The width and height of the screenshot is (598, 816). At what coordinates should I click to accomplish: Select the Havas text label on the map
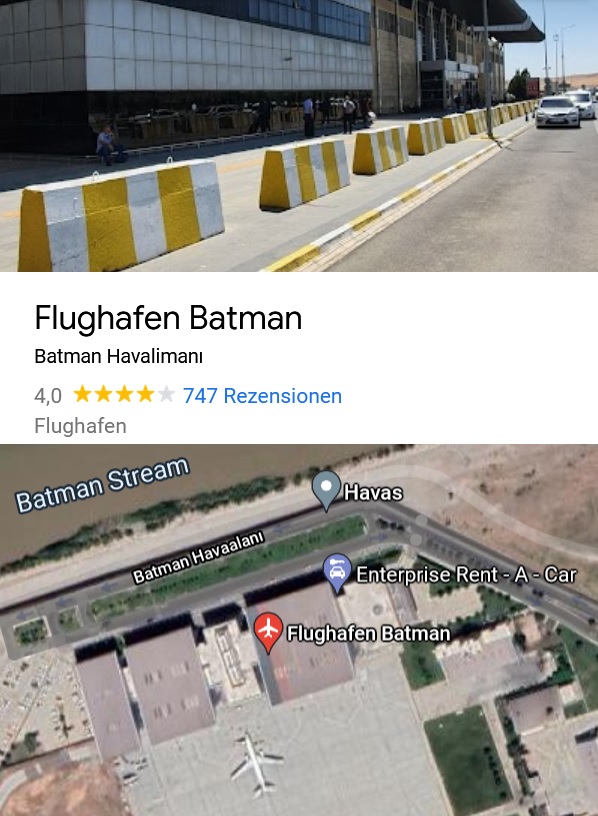point(373,492)
